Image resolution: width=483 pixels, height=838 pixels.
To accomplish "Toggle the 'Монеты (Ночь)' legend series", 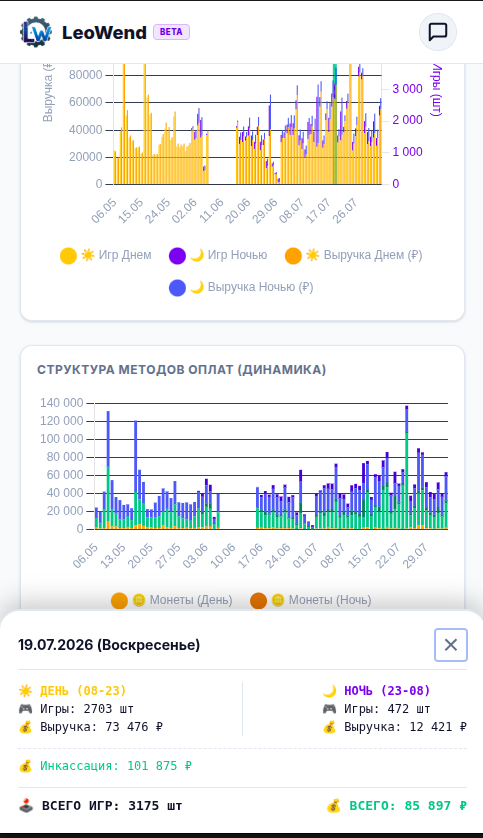I will point(310,600).
